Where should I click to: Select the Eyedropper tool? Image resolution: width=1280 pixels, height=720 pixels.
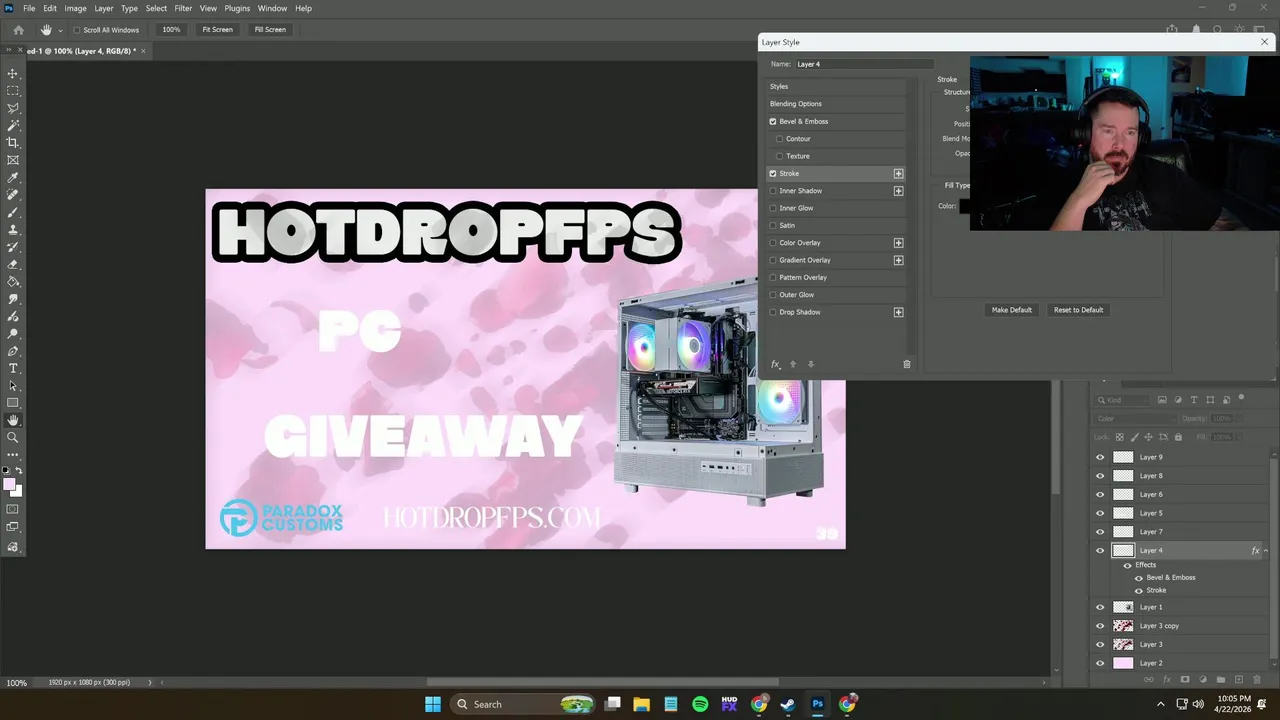(13, 178)
